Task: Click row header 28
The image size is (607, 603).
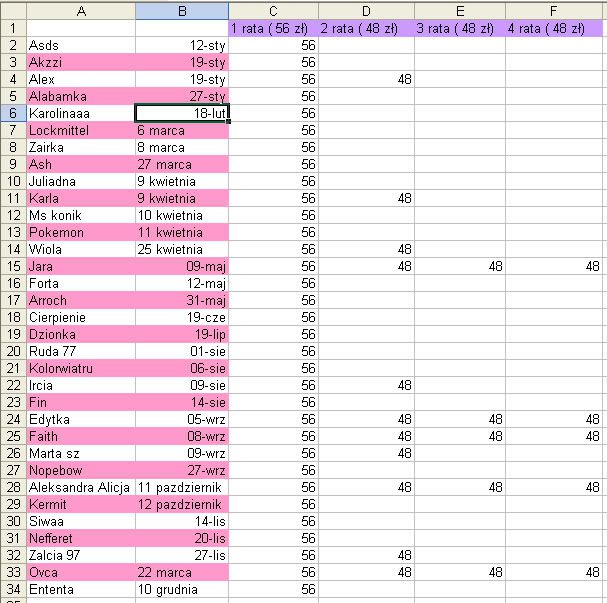Action: tap(13, 487)
